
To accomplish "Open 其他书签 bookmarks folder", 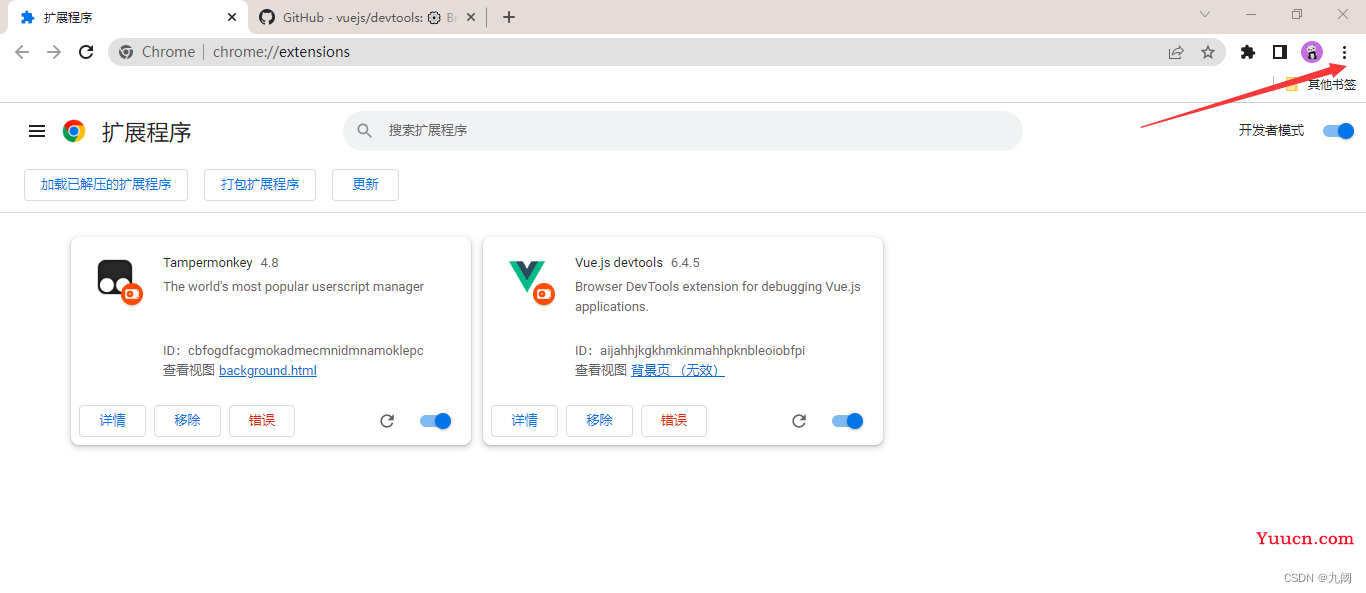I will [x=1320, y=85].
